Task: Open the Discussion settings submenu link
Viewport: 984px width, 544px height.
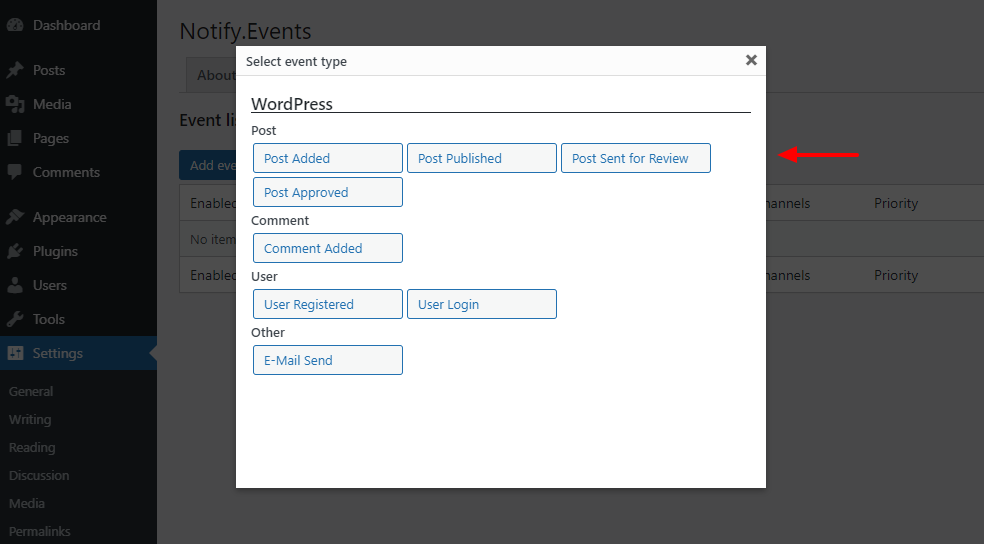Action: [x=39, y=475]
